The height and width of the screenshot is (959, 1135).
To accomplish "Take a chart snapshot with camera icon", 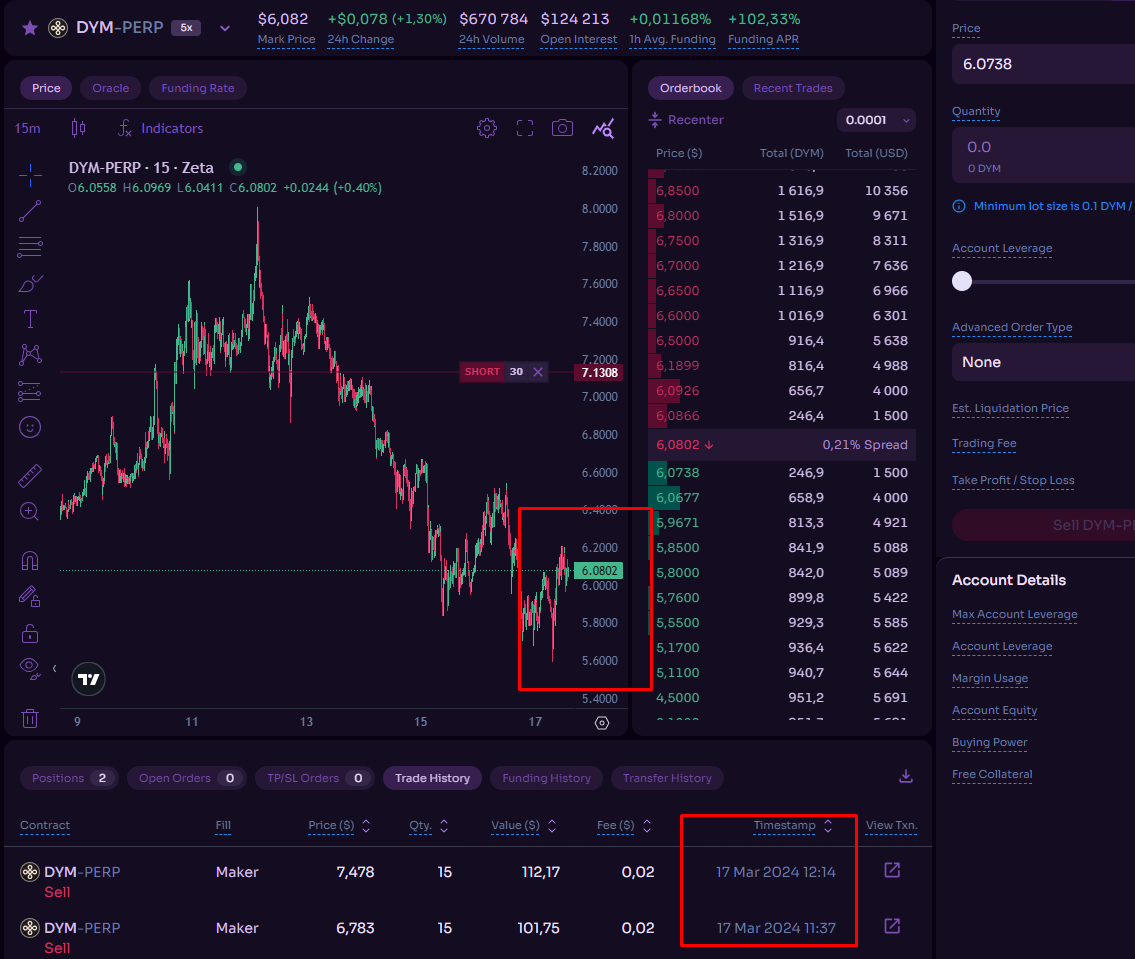I will click(563, 128).
